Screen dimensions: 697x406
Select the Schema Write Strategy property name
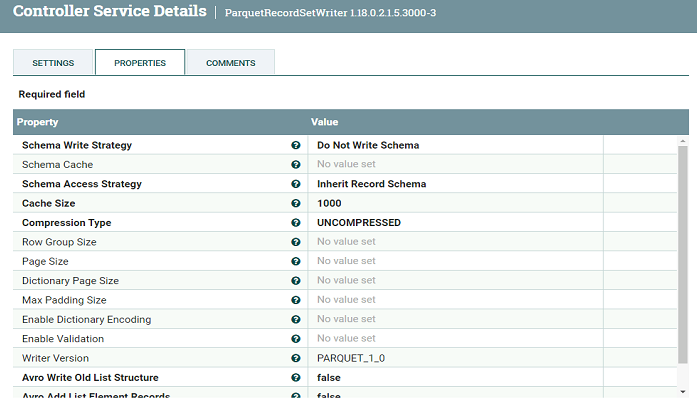click(x=77, y=145)
